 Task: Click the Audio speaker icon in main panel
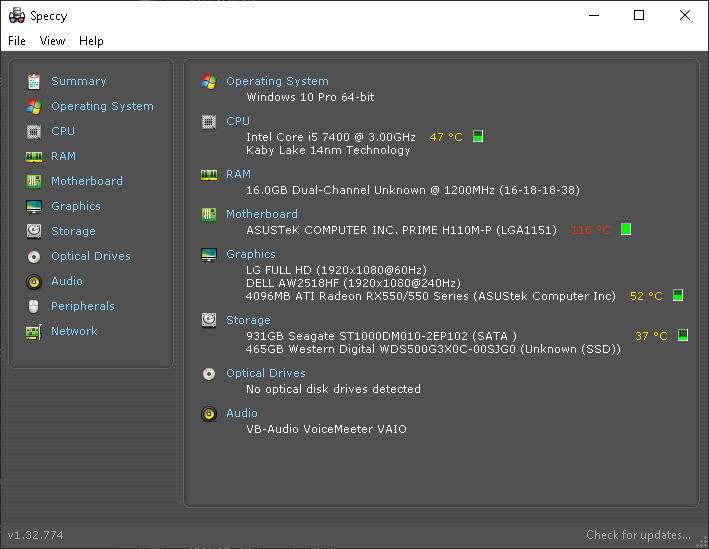click(x=209, y=414)
